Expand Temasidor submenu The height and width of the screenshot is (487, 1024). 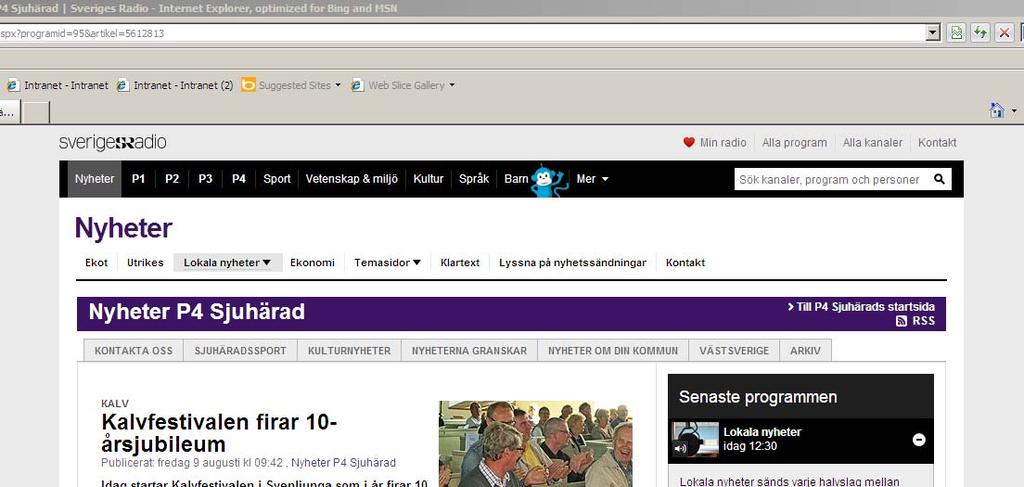tap(387, 262)
